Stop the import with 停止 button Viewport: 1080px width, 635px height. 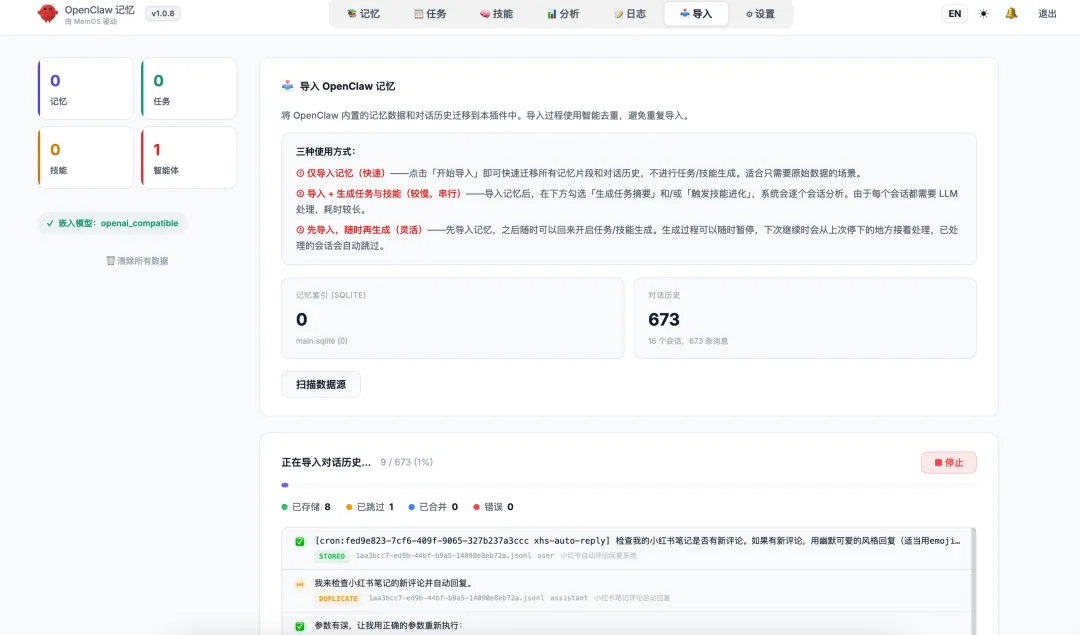coord(948,462)
